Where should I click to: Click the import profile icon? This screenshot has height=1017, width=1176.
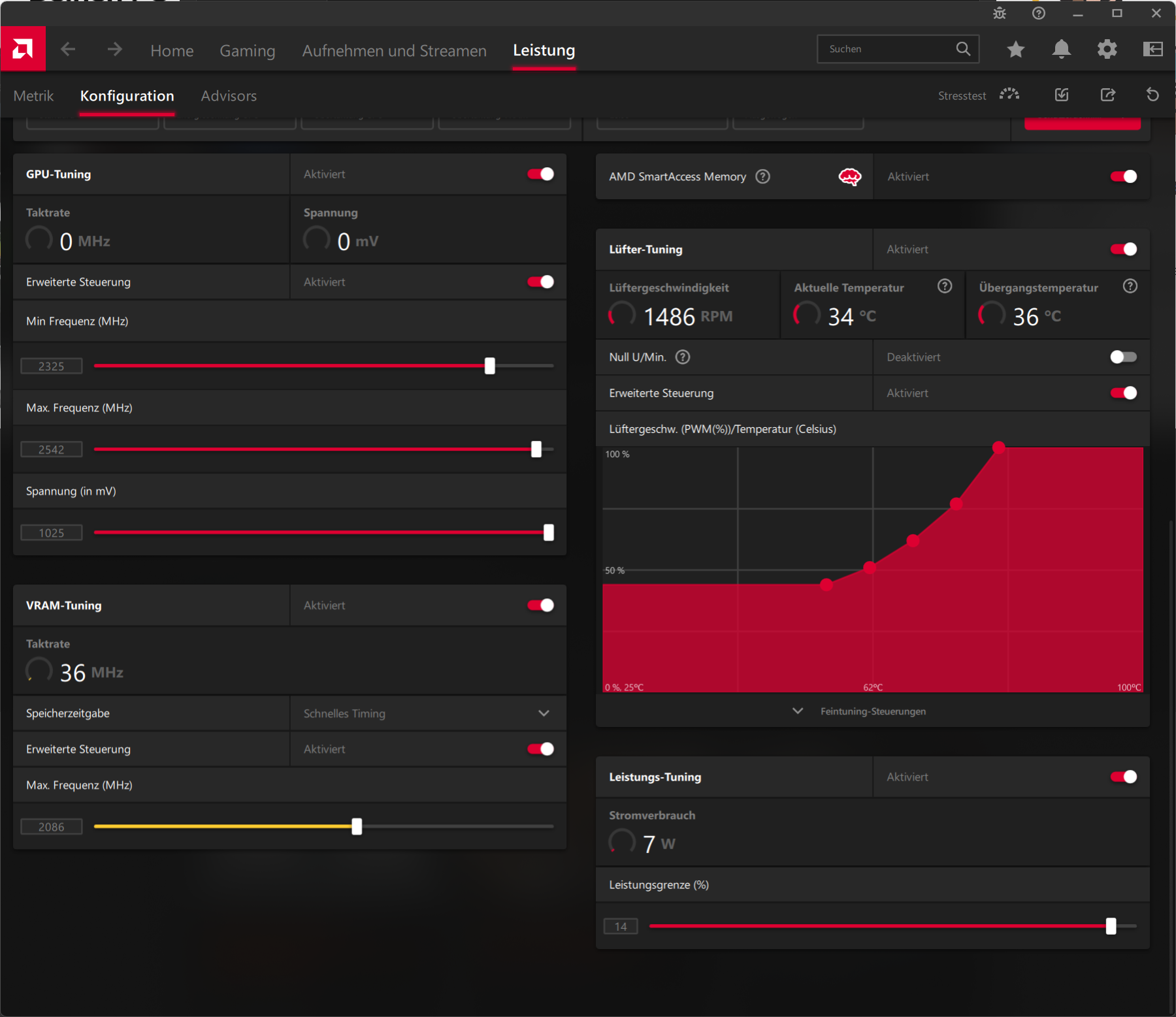click(x=1062, y=95)
